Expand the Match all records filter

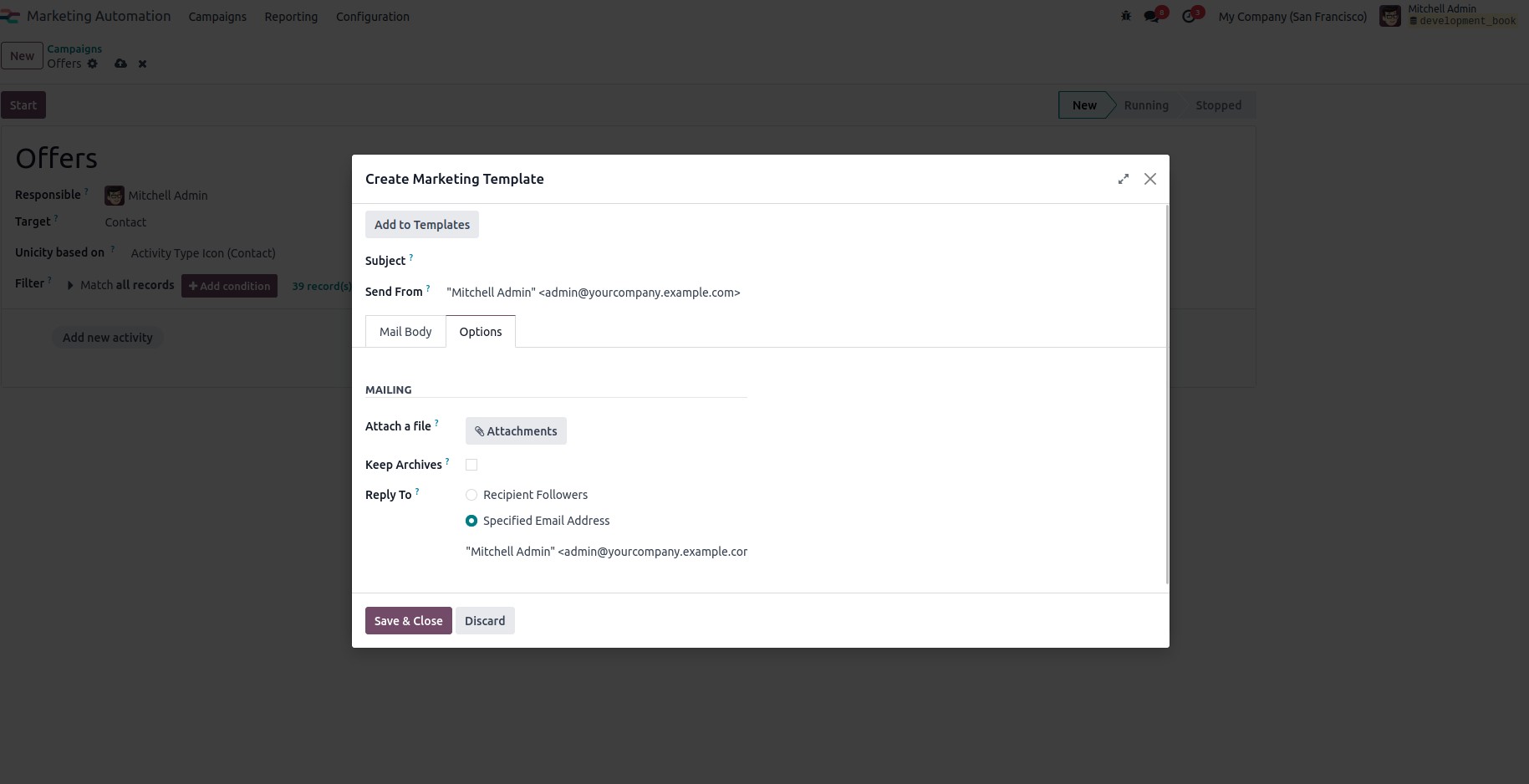click(70, 285)
